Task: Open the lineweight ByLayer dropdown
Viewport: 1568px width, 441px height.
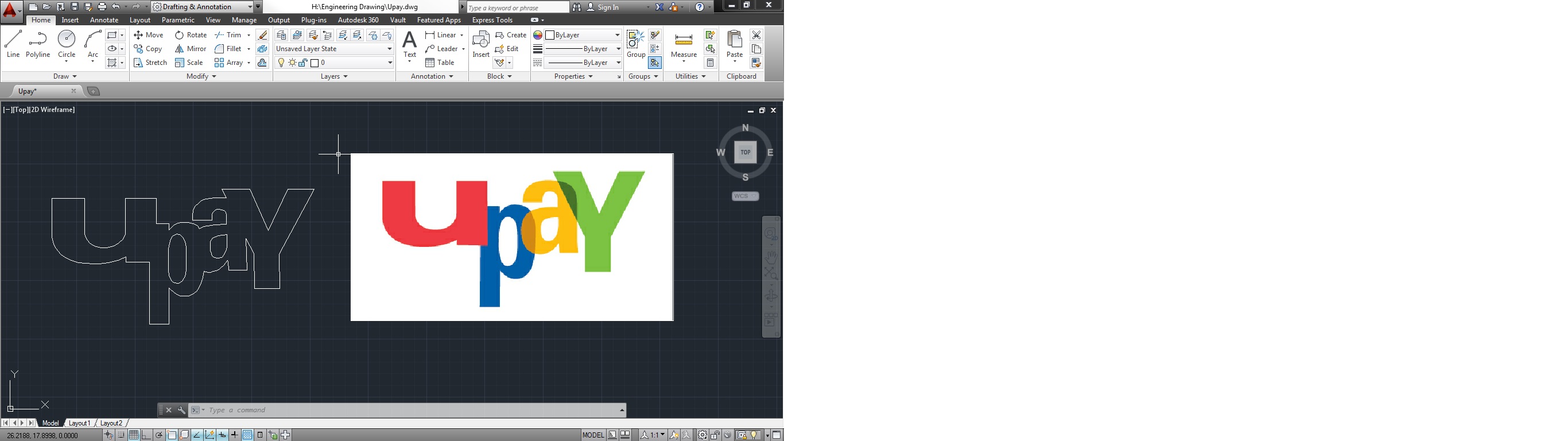Action: 583,49
